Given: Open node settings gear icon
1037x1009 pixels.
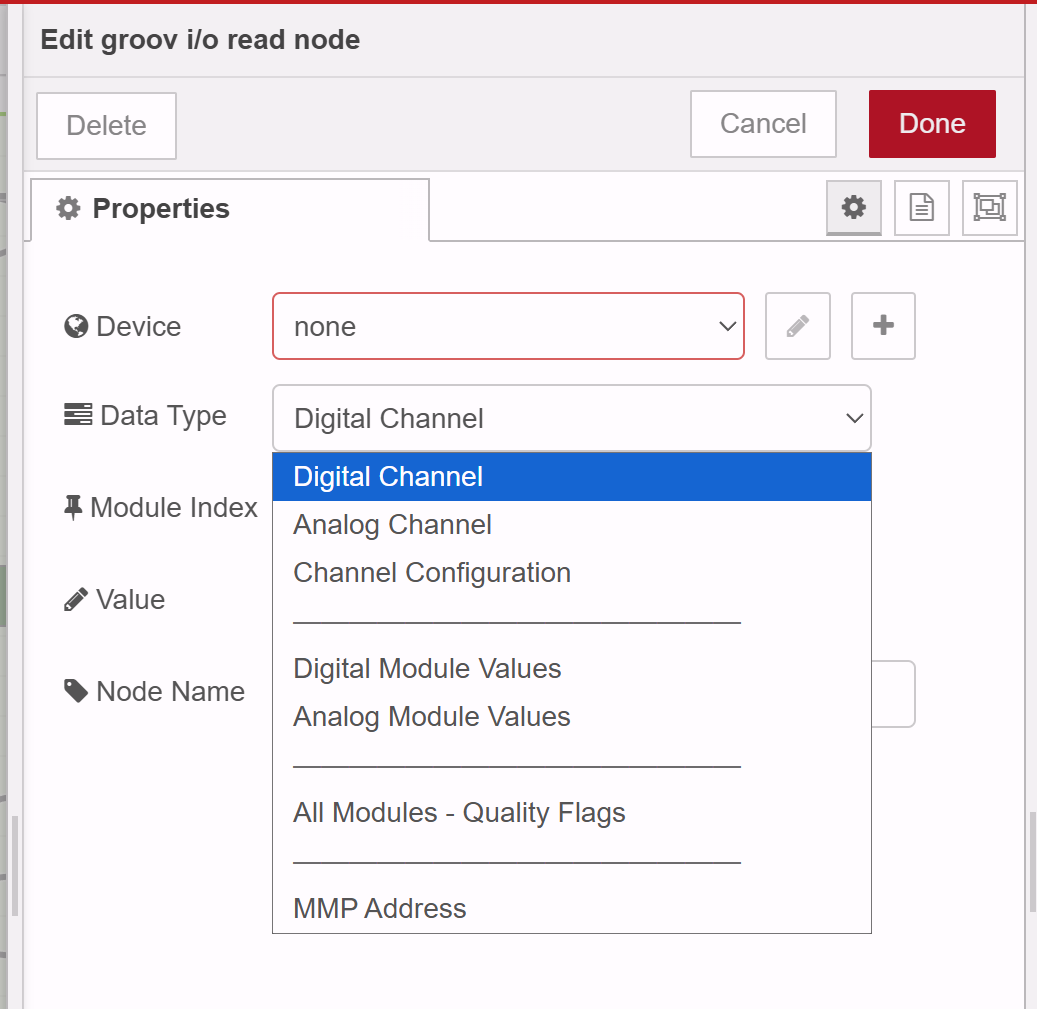Looking at the screenshot, I should click(x=853, y=208).
